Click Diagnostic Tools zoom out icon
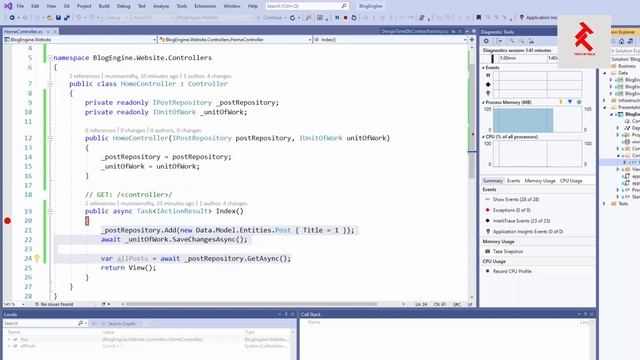 pos(521,41)
